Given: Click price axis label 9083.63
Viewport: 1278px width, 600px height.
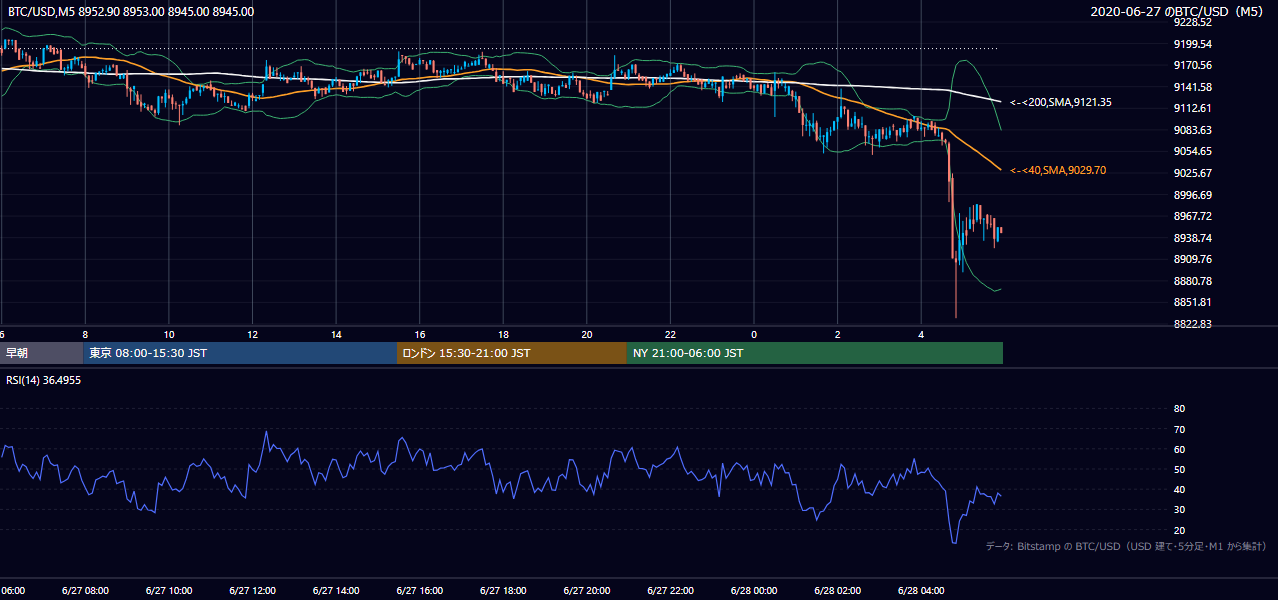Looking at the screenshot, I should click(1193, 130).
